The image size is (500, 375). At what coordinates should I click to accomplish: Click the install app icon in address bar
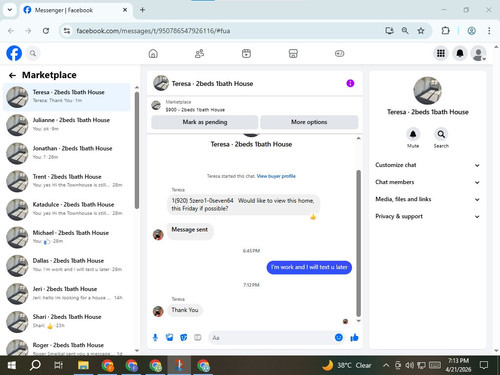click(x=389, y=31)
